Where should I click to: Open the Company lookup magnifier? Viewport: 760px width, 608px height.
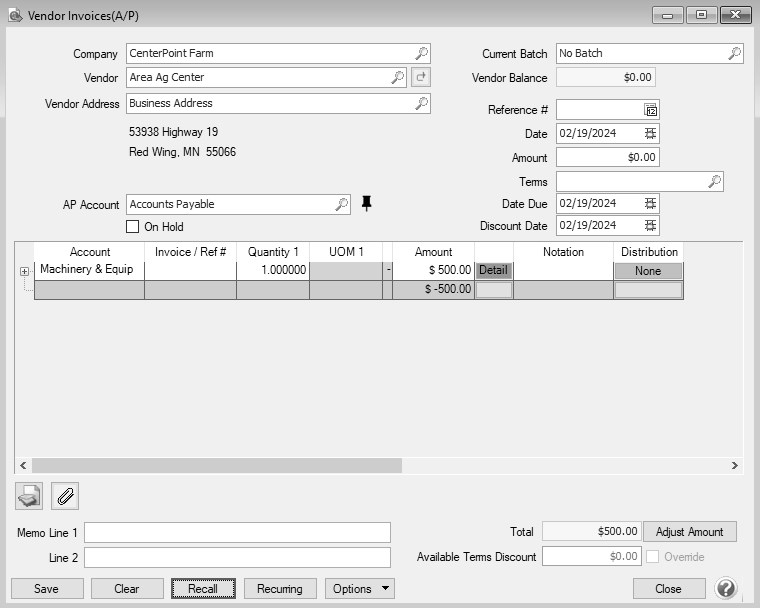pyautogui.click(x=422, y=53)
